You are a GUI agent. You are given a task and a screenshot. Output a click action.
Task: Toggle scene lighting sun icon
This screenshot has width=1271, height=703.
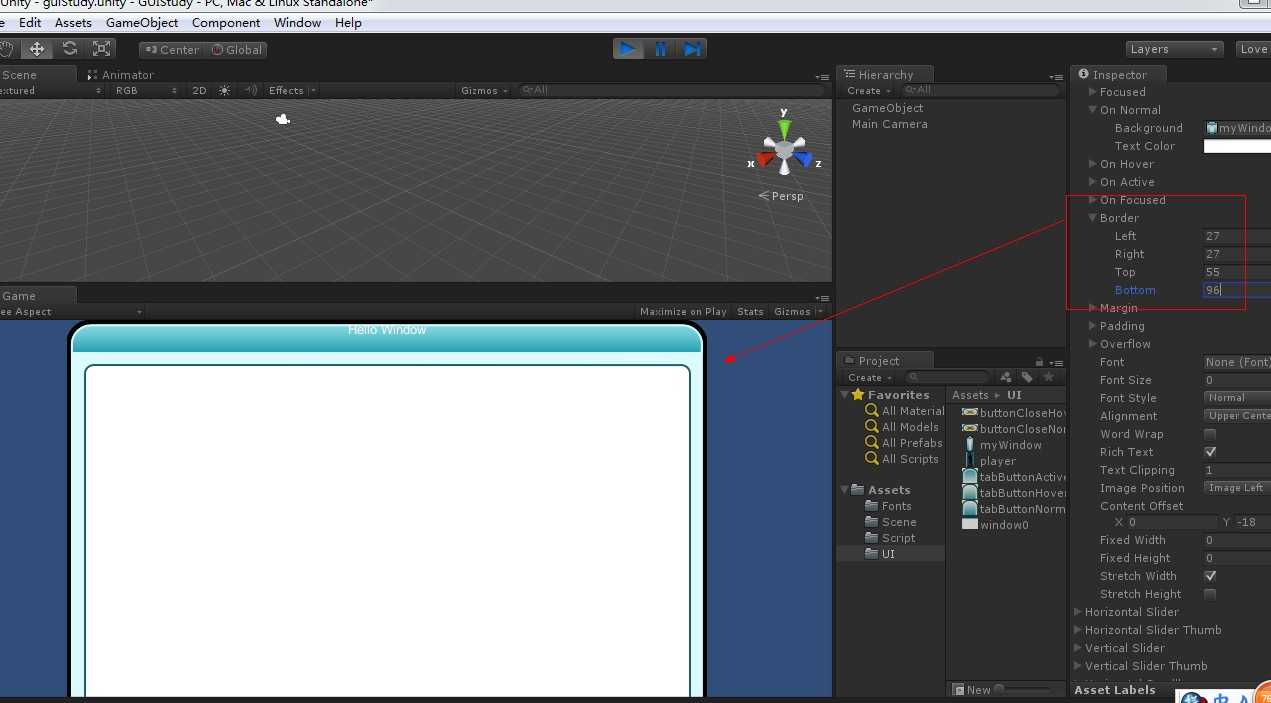tap(224, 90)
